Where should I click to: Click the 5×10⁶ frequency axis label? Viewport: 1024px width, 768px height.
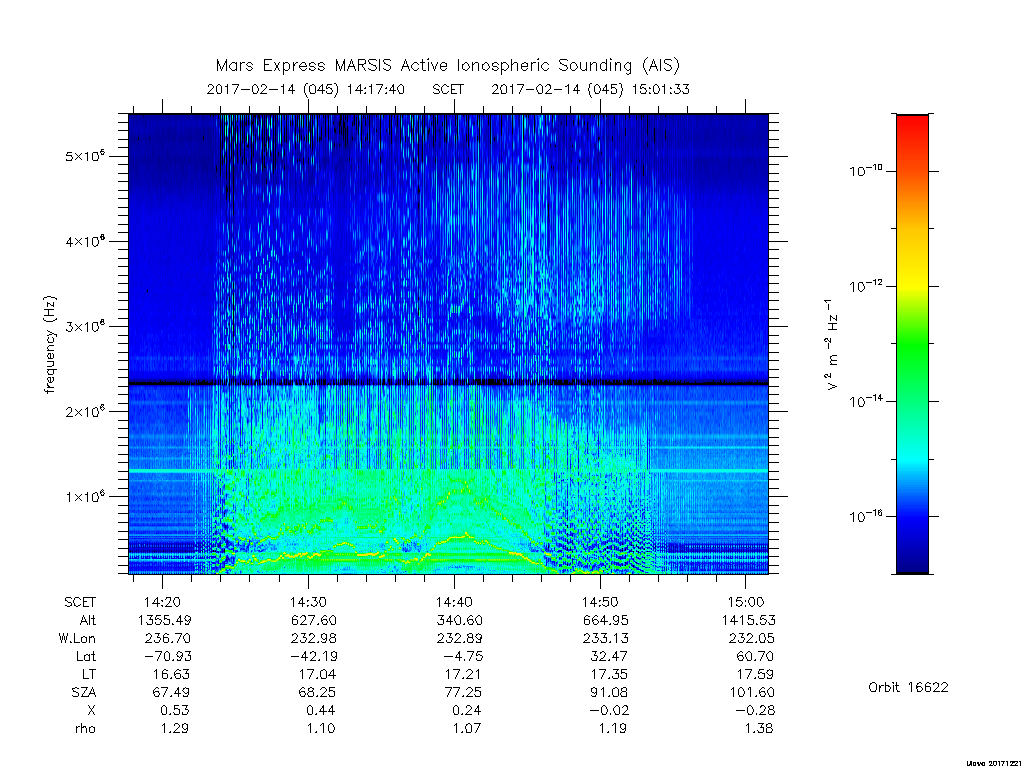click(85, 156)
